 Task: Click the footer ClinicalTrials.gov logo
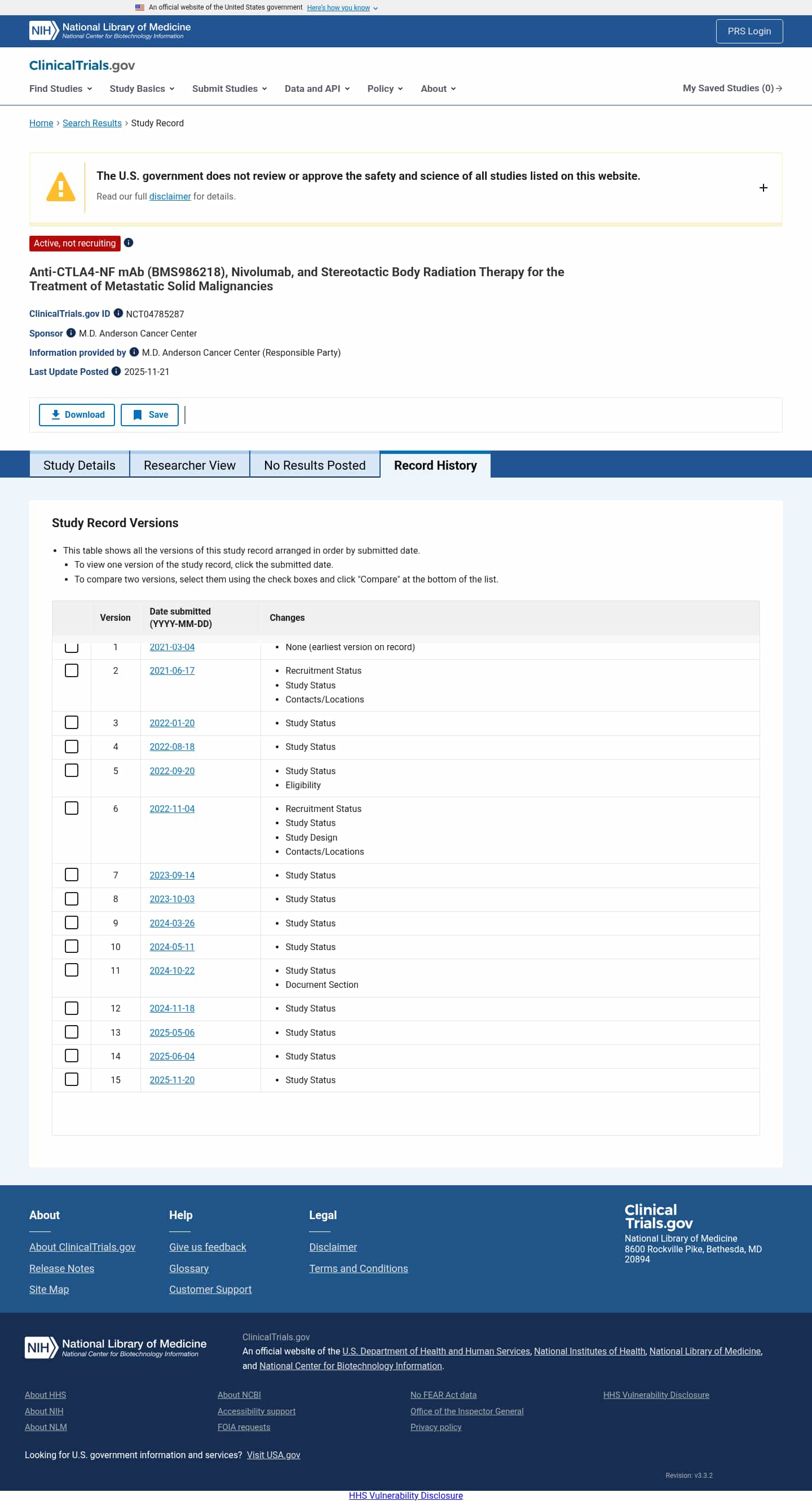click(x=659, y=1217)
